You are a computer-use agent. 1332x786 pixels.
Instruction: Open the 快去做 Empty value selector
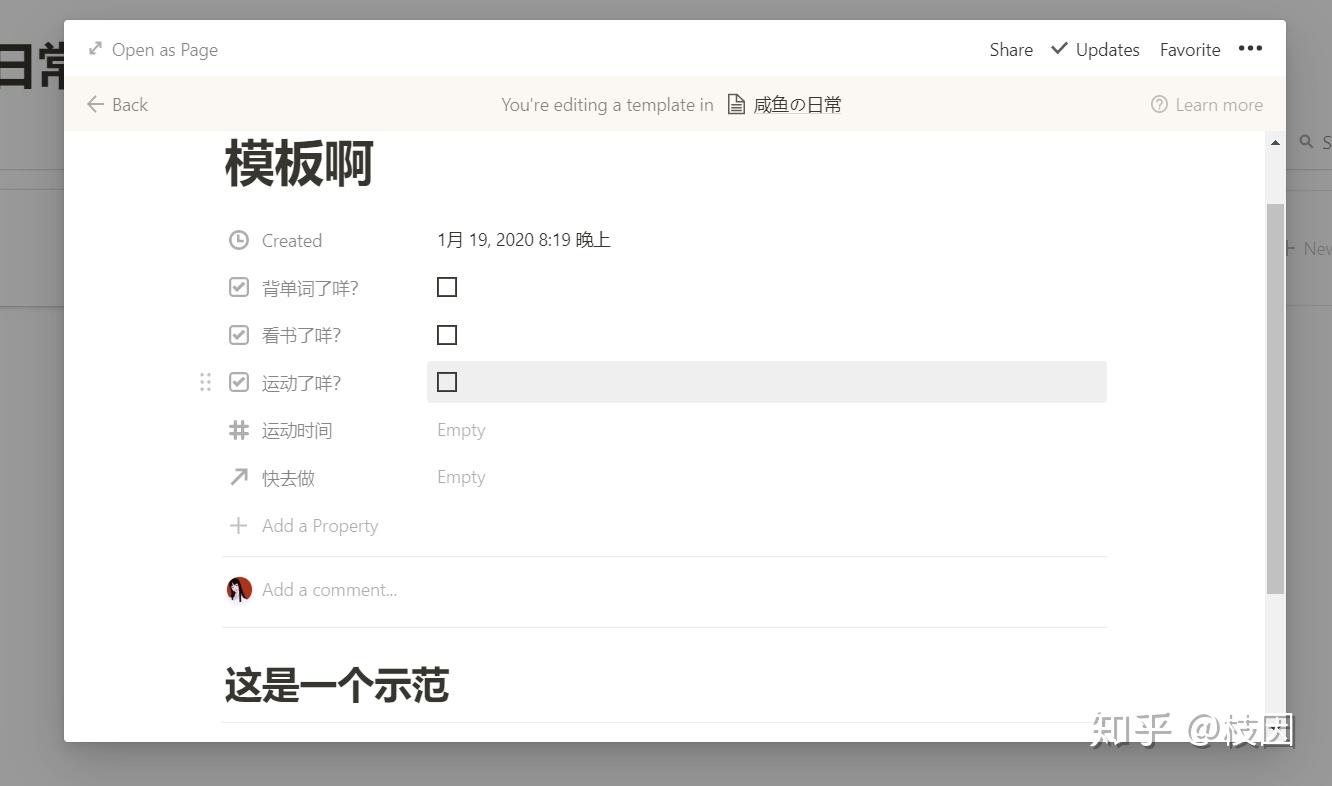click(461, 477)
